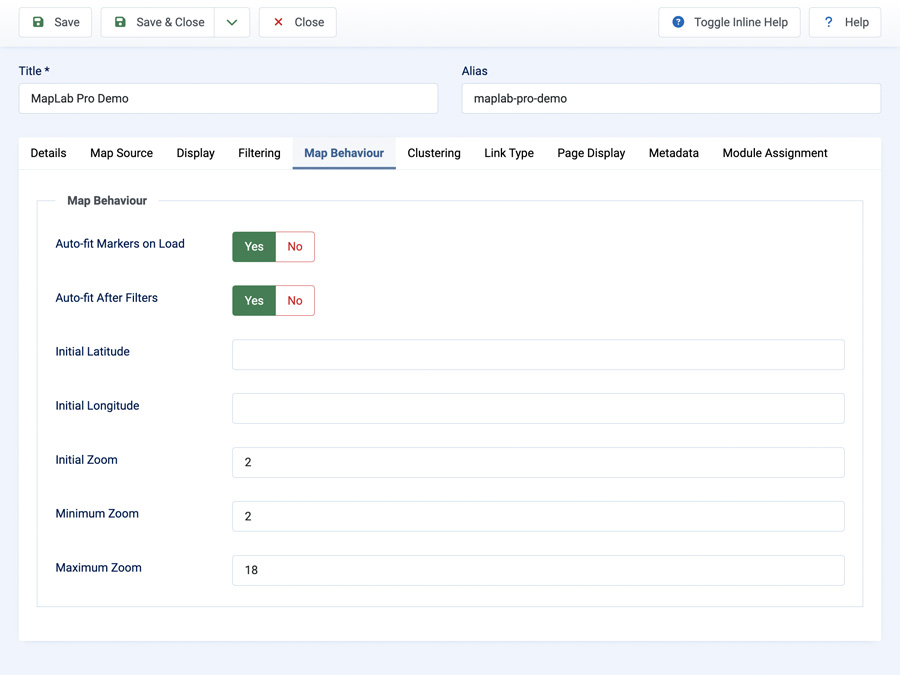Switch to the Details tab
The image size is (900, 675).
point(48,153)
